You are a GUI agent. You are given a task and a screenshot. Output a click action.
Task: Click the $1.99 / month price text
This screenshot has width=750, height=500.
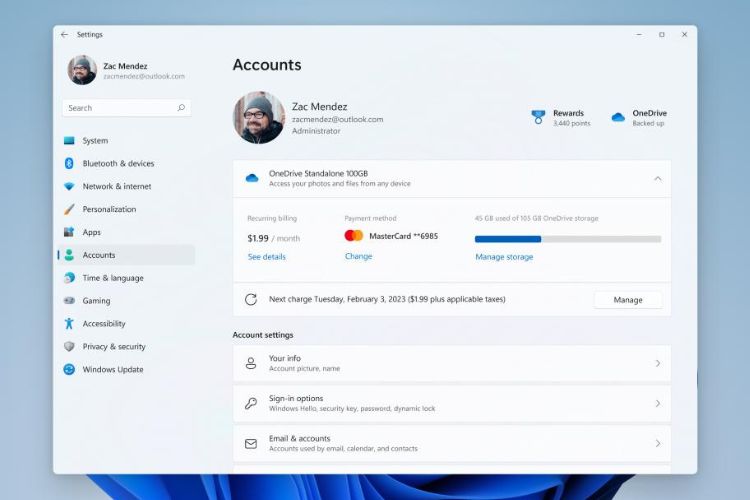(274, 238)
